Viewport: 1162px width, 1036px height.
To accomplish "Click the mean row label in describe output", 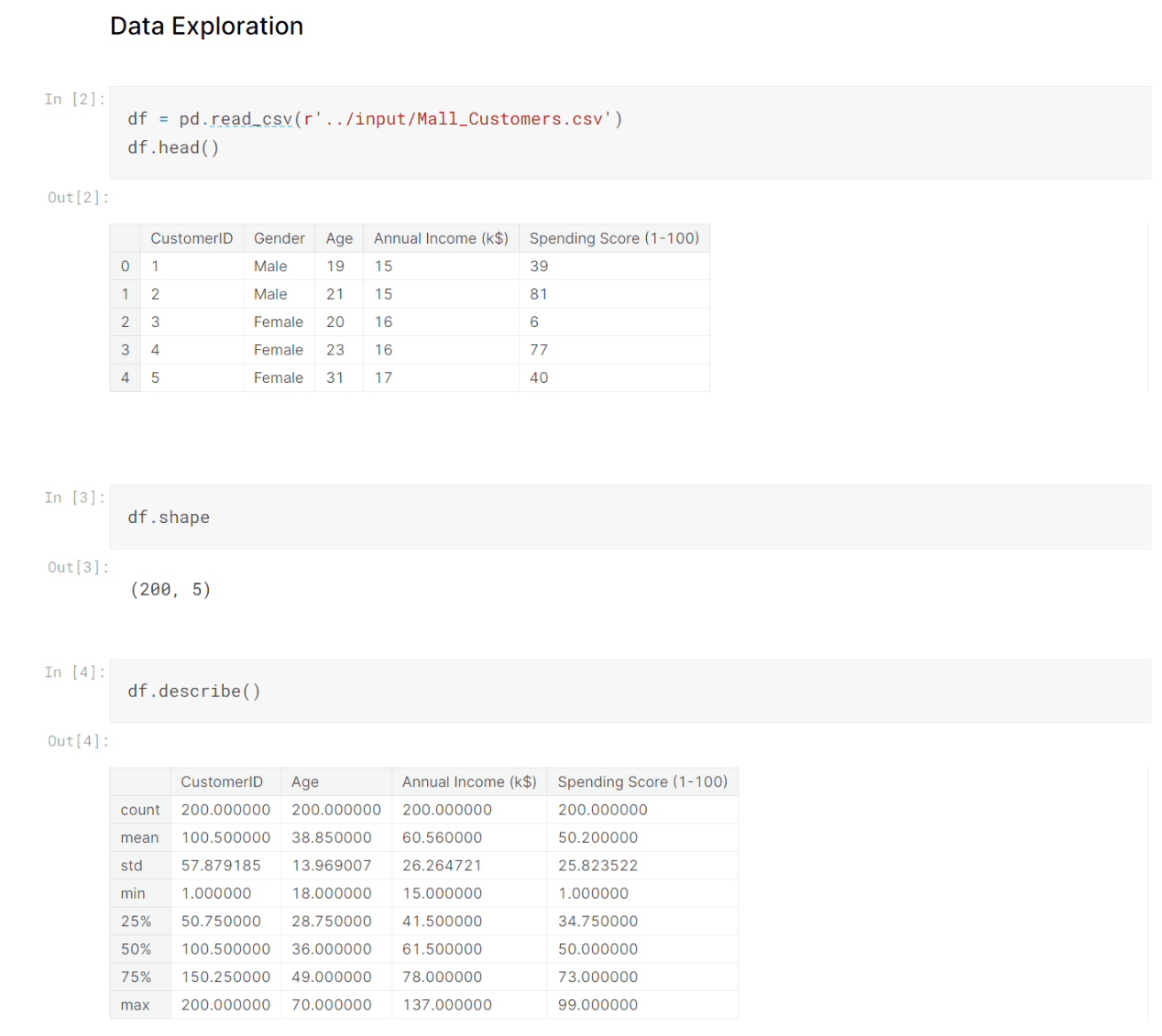I will click(x=139, y=837).
